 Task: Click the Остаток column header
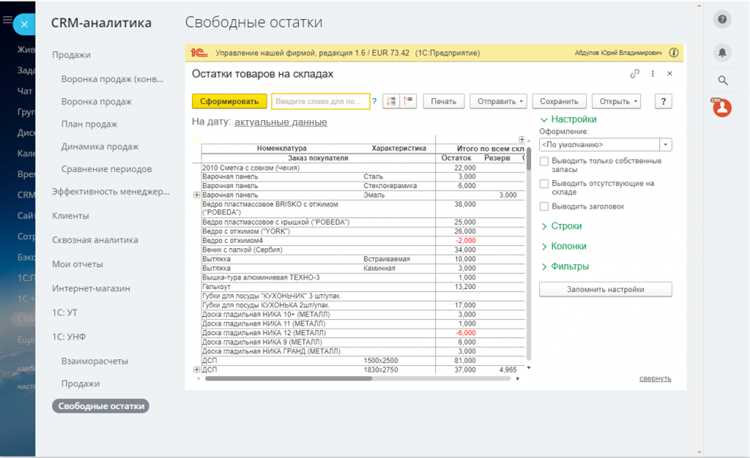[x=456, y=158]
